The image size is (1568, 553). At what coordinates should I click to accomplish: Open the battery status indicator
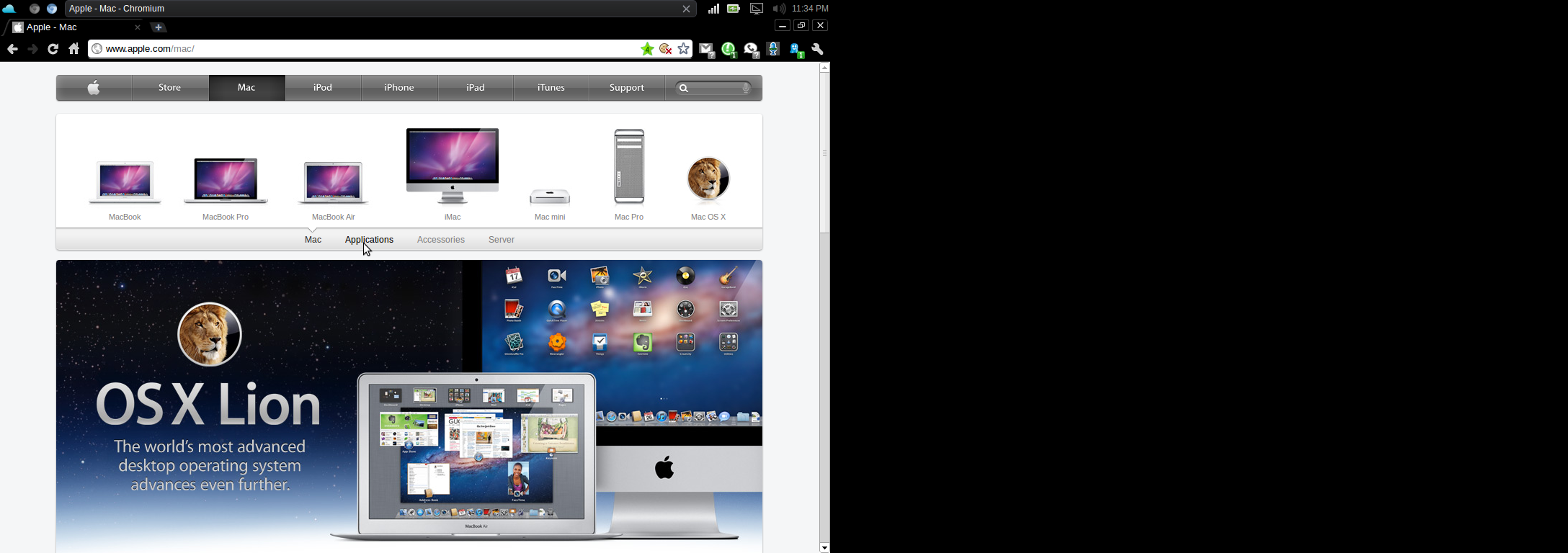tap(734, 9)
